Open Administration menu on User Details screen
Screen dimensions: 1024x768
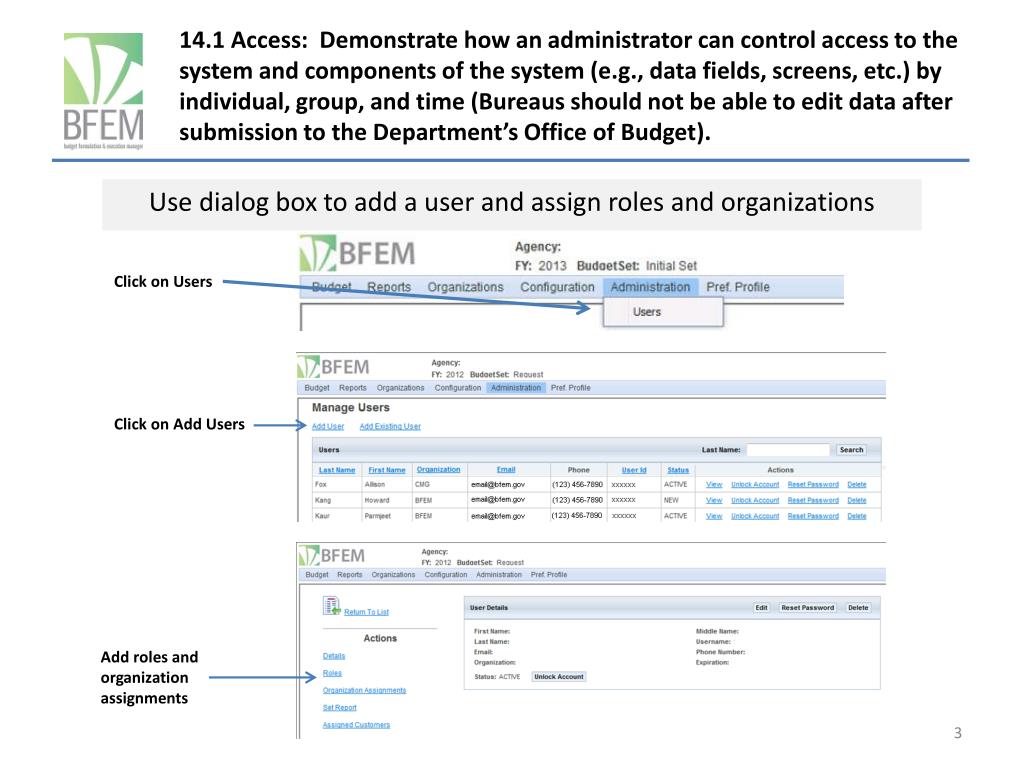499,575
